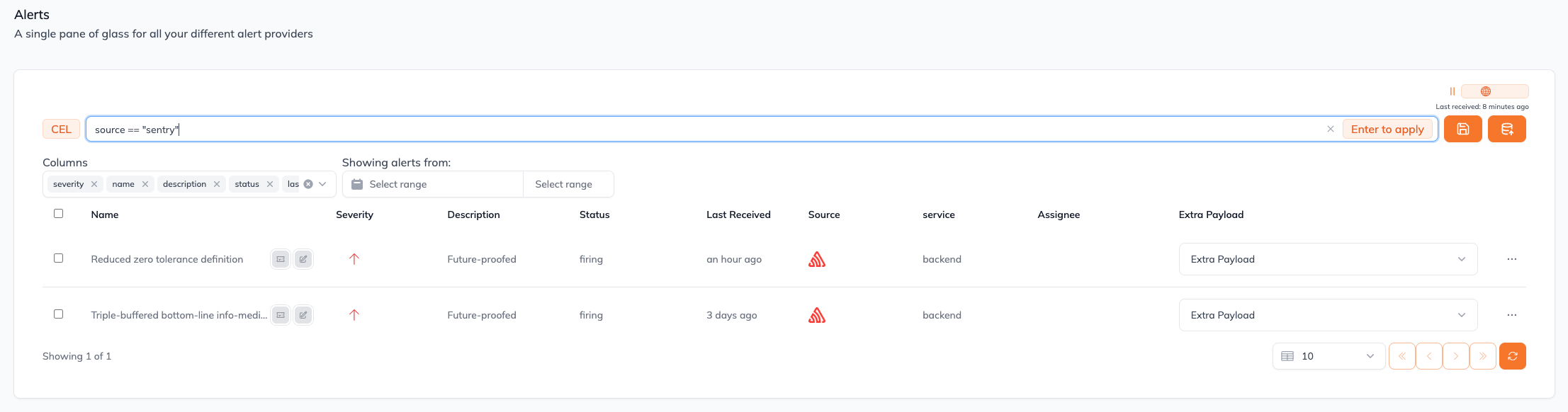Click the CEL label badge
Screen dimensions: 1568x412
click(61, 129)
